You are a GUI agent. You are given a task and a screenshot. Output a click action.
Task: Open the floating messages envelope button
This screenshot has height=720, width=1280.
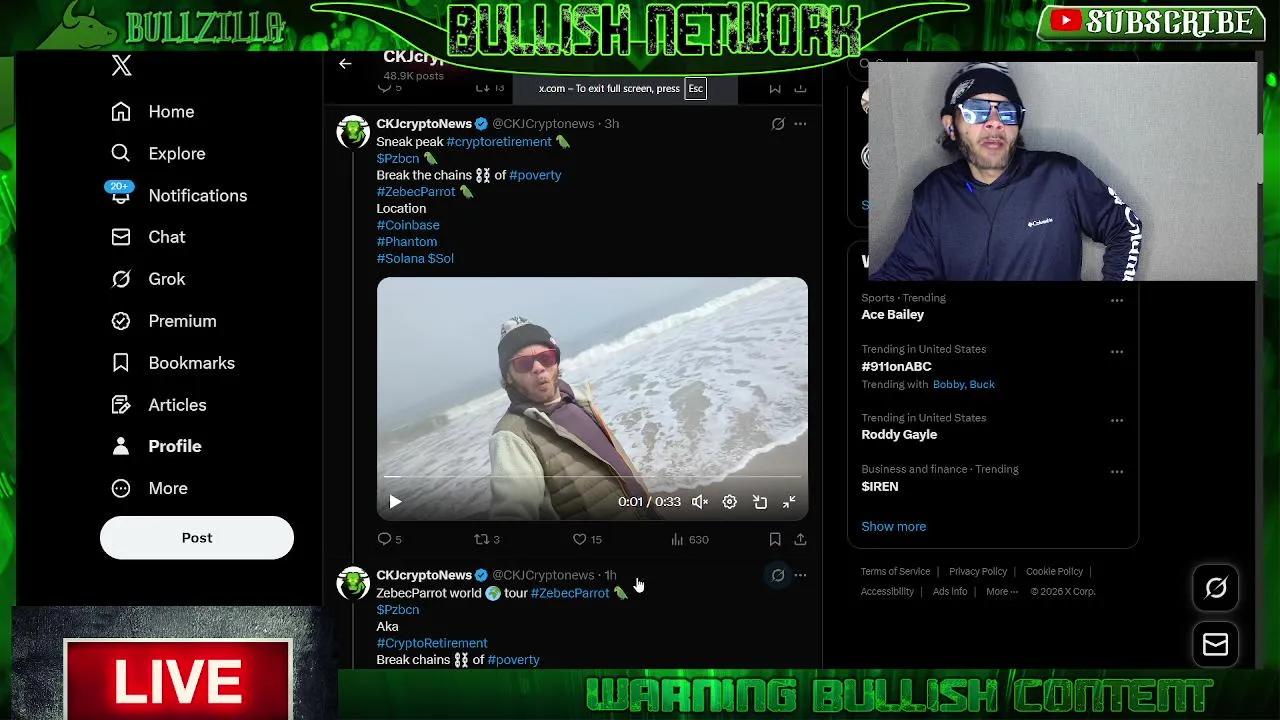click(x=1215, y=645)
